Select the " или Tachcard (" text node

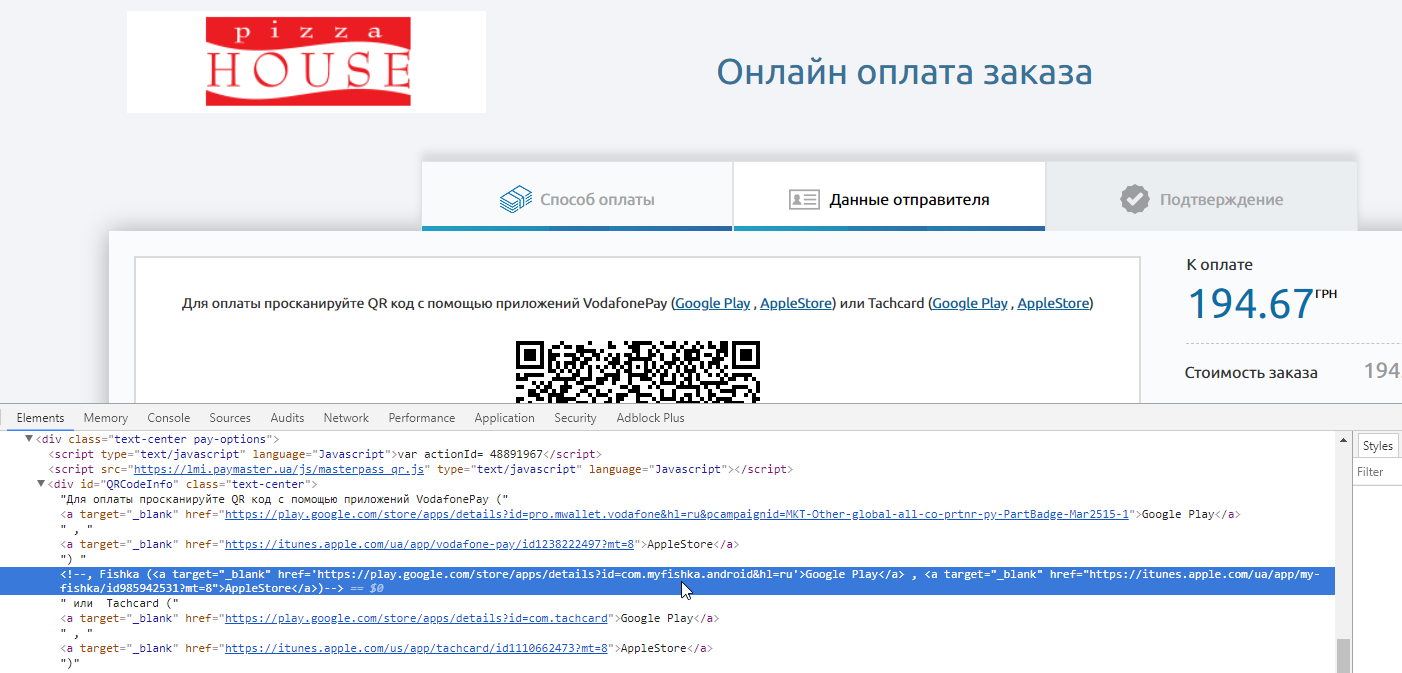click(x=119, y=603)
